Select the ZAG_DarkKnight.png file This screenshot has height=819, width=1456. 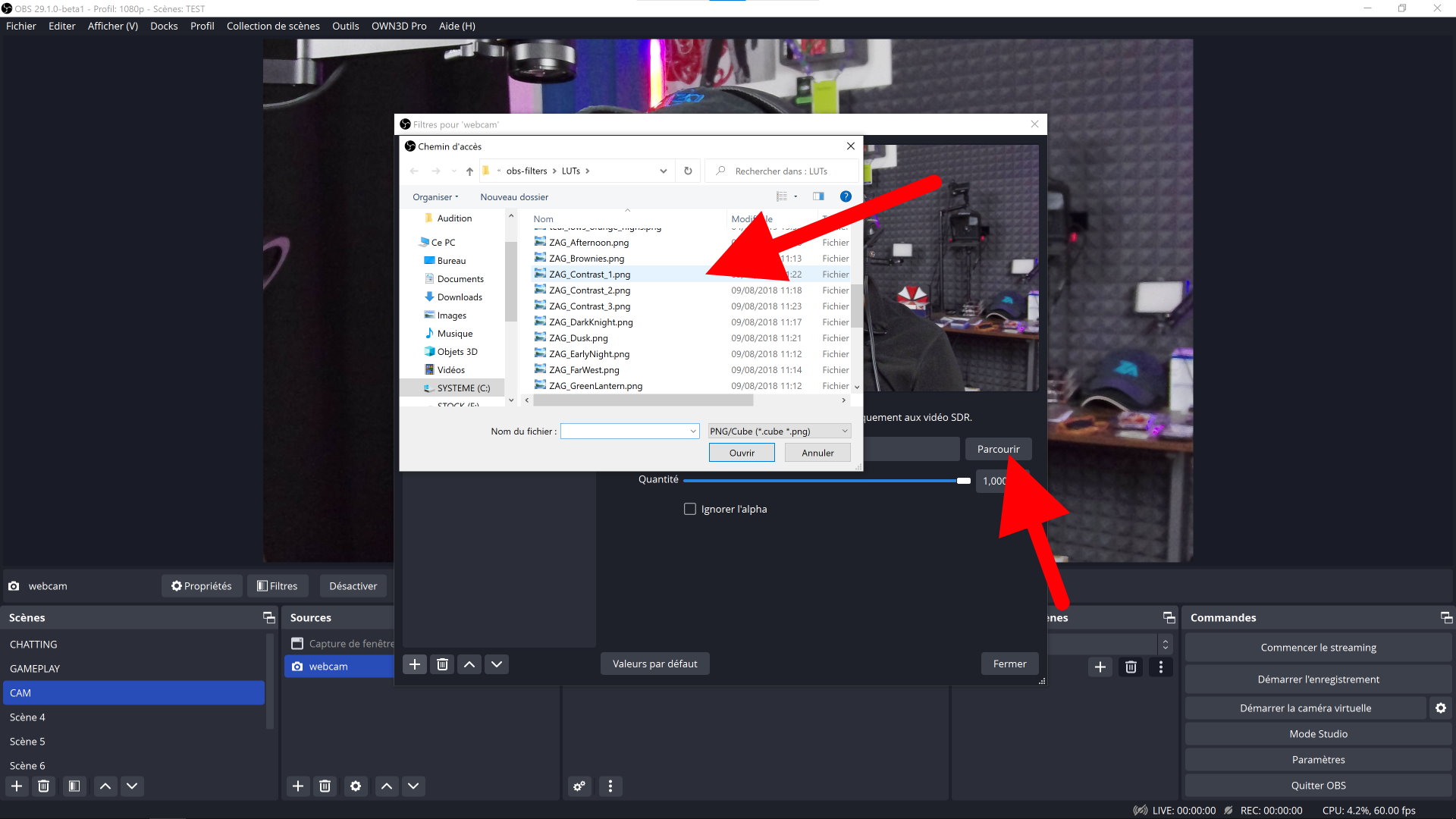591,322
